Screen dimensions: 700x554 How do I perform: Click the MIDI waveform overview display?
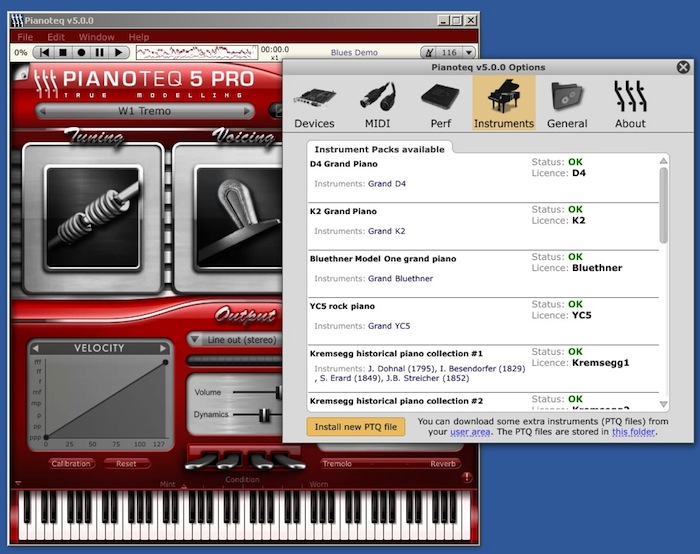pos(197,52)
